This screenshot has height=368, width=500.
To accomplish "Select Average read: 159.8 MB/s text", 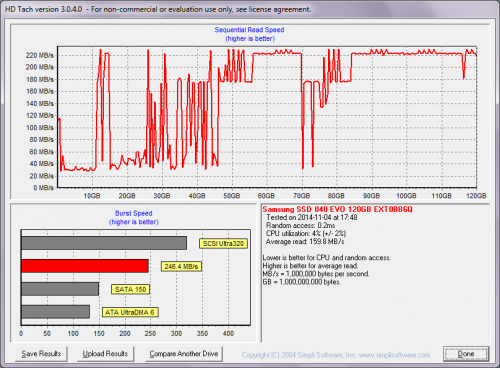I will [x=305, y=241].
